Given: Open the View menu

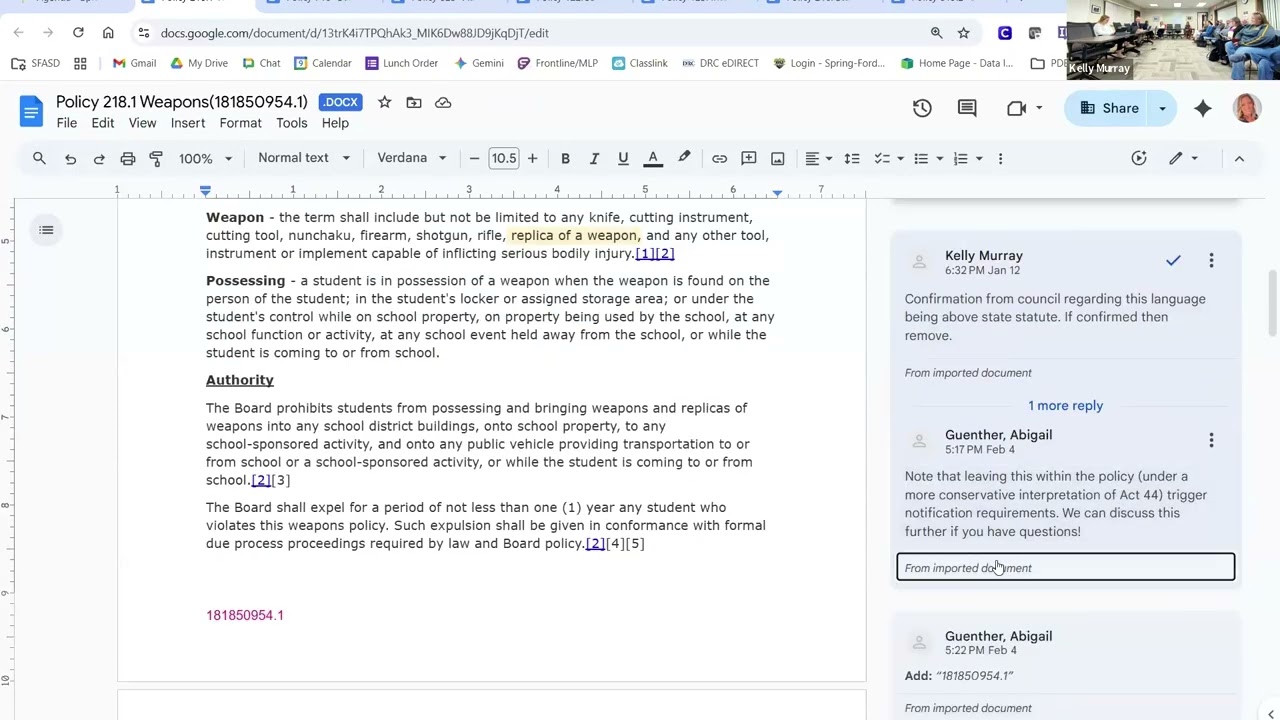Looking at the screenshot, I should (142, 123).
